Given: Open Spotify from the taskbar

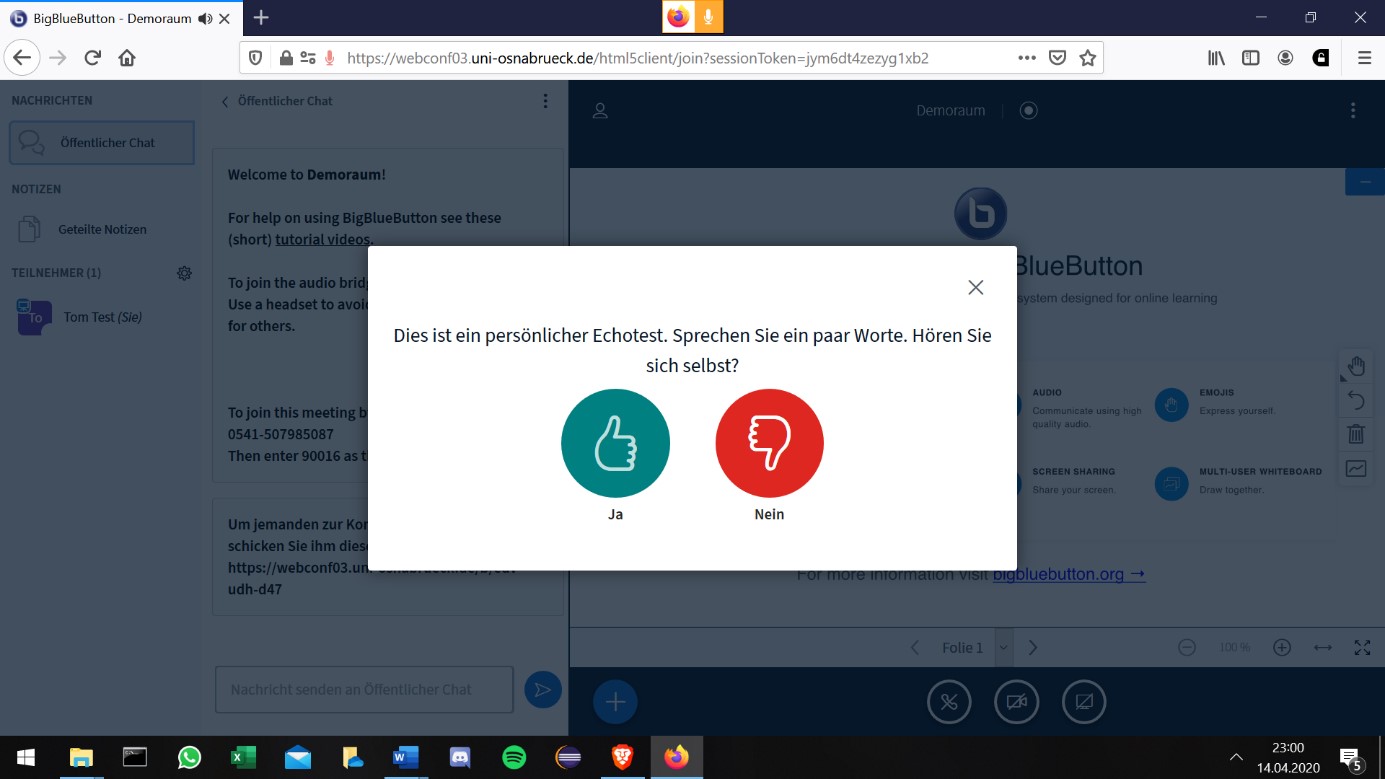Looking at the screenshot, I should point(514,758).
